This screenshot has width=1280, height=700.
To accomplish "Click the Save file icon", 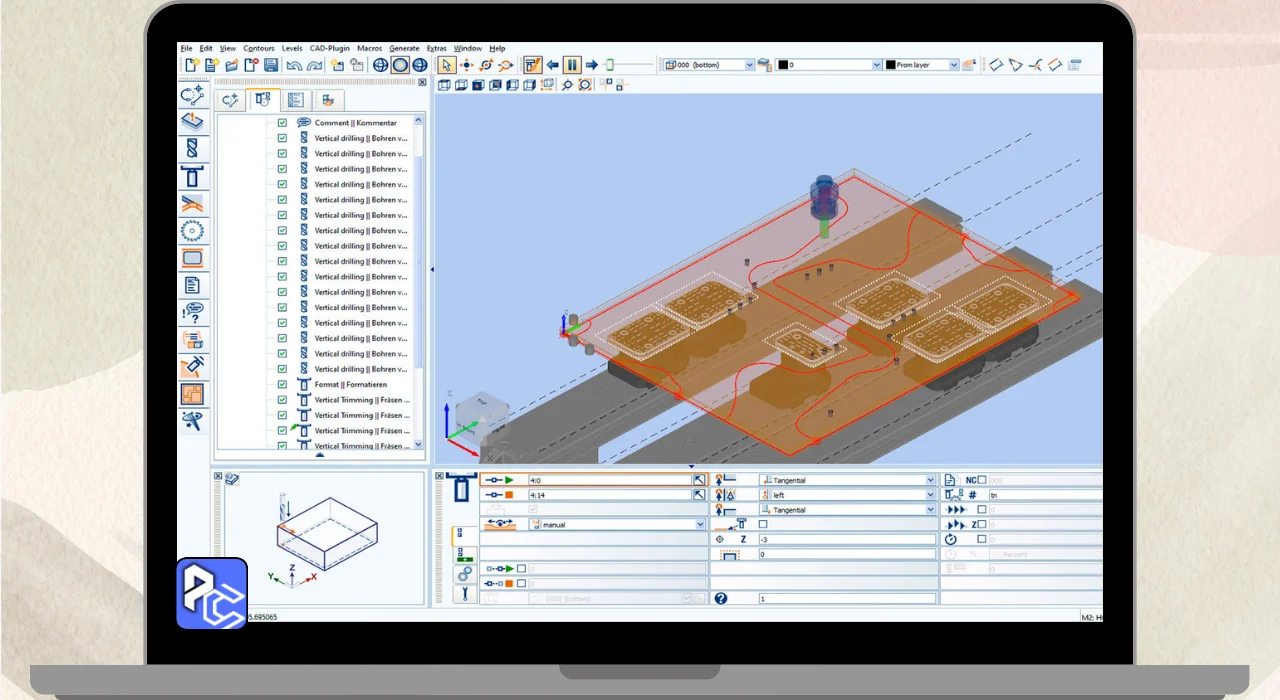I will 271,65.
